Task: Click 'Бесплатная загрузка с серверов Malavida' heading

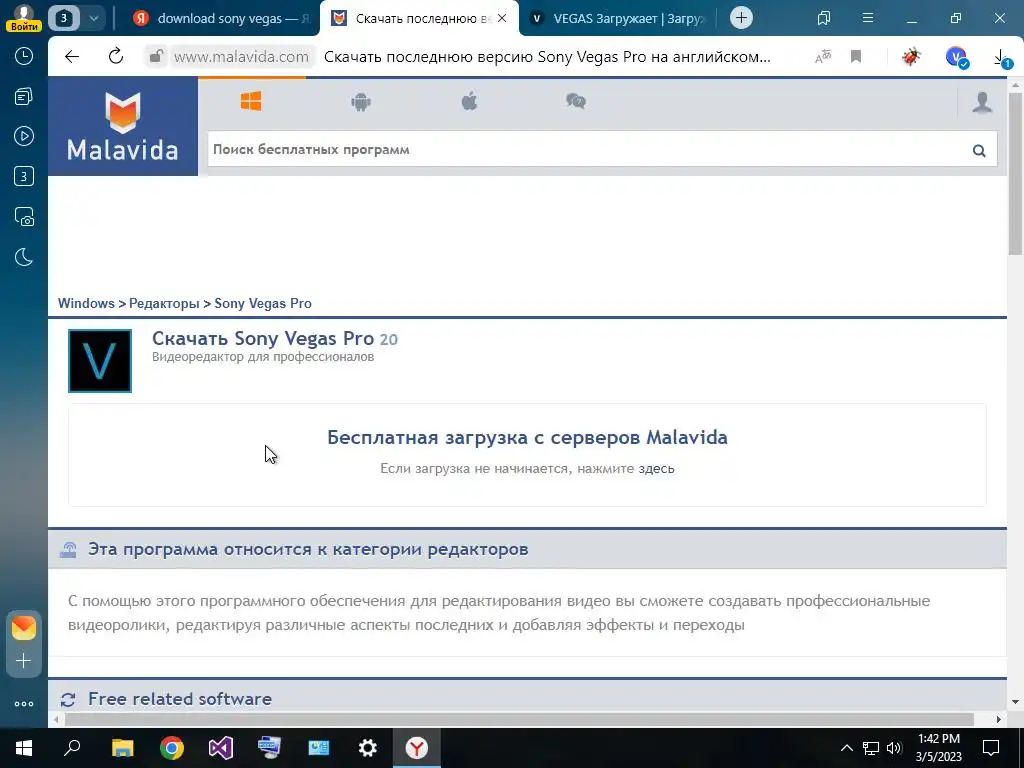Action: [x=527, y=437]
